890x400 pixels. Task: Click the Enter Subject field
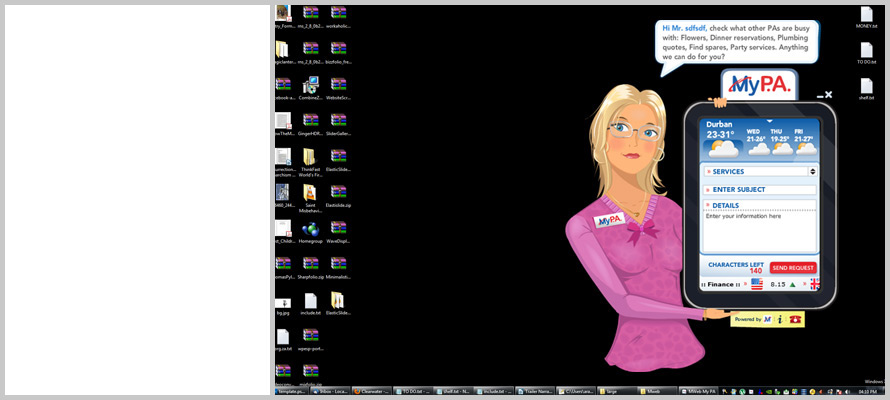click(x=761, y=190)
